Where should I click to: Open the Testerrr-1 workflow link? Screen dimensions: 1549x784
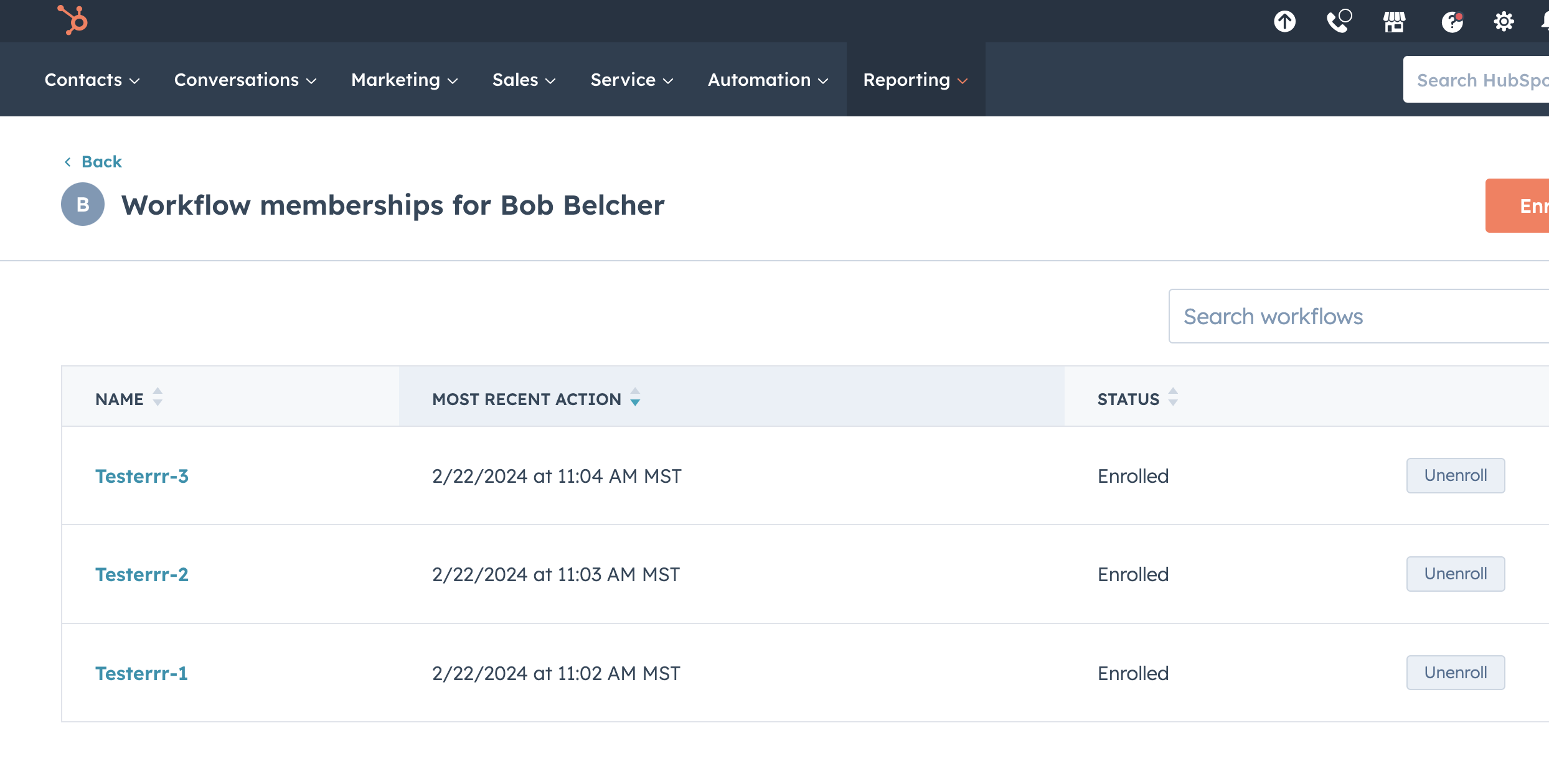(141, 673)
